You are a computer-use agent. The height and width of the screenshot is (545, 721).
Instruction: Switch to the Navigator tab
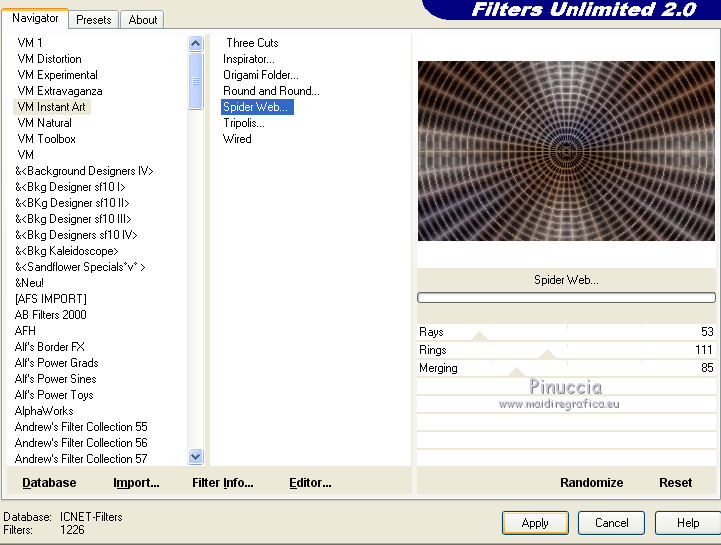coord(35,18)
